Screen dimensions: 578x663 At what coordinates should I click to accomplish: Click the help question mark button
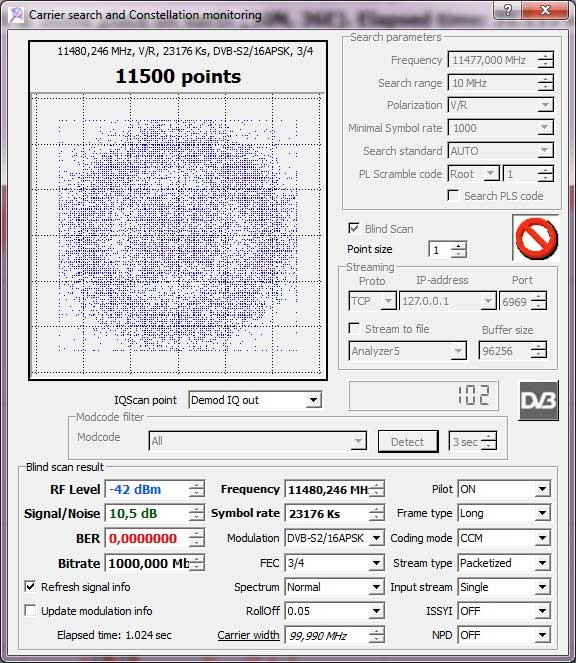pos(508,10)
